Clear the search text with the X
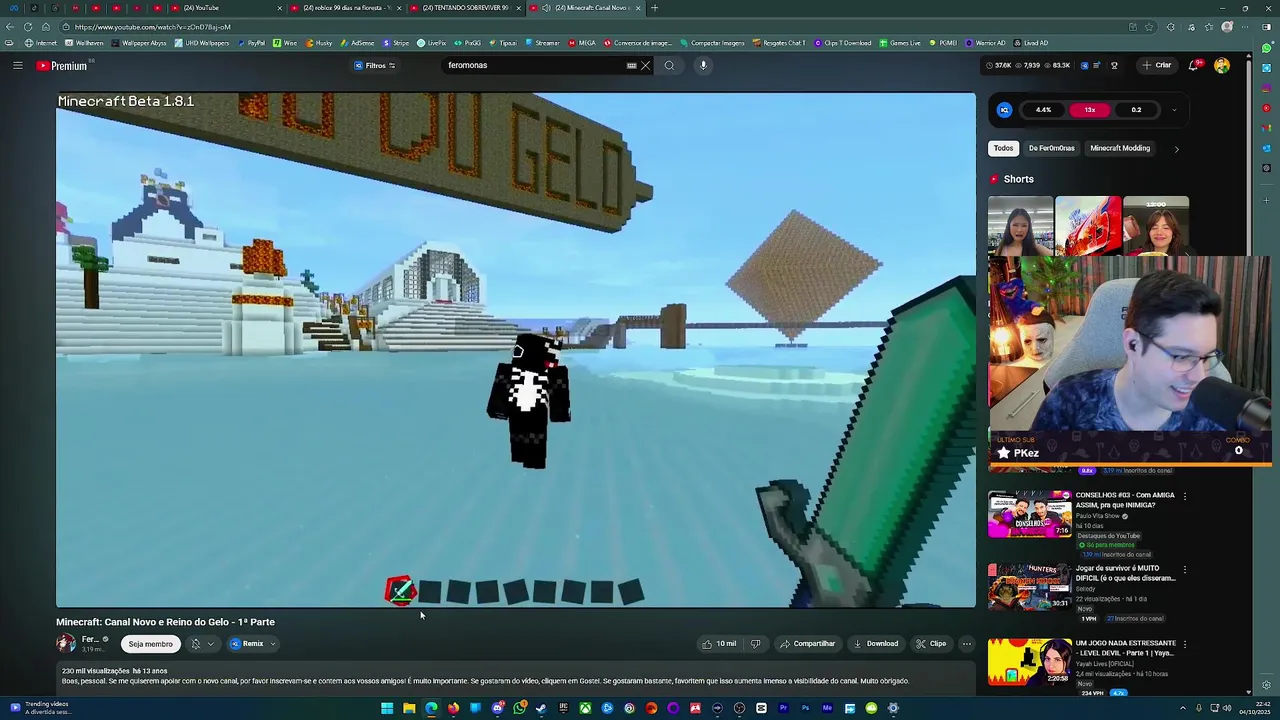1280x720 pixels. tap(645, 66)
